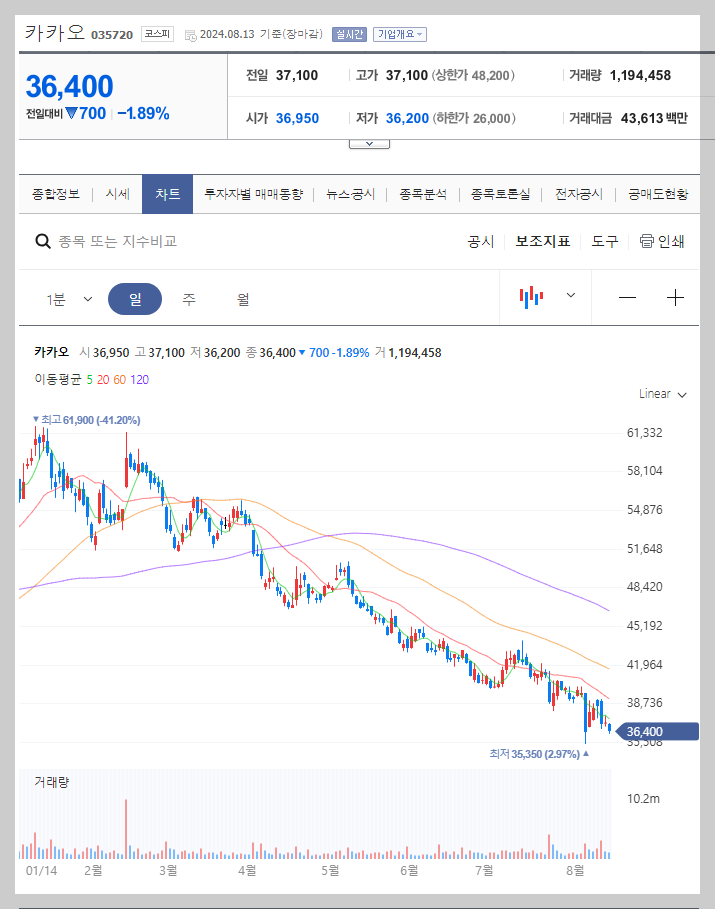Screen dimensions: 715x909
Task: Open the Linear scale dropdown
Action: click(x=661, y=393)
